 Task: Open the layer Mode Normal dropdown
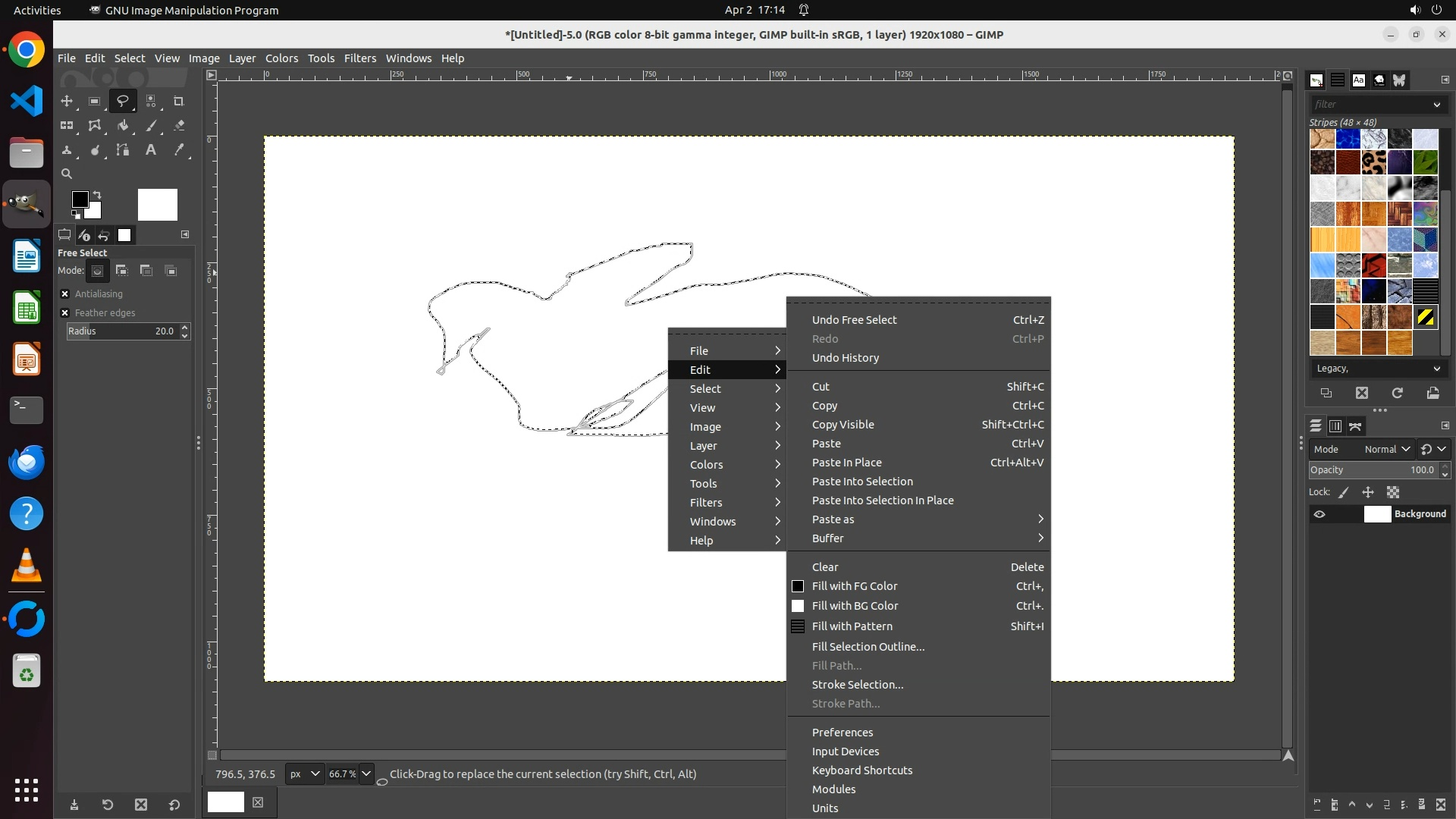[1386, 450]
